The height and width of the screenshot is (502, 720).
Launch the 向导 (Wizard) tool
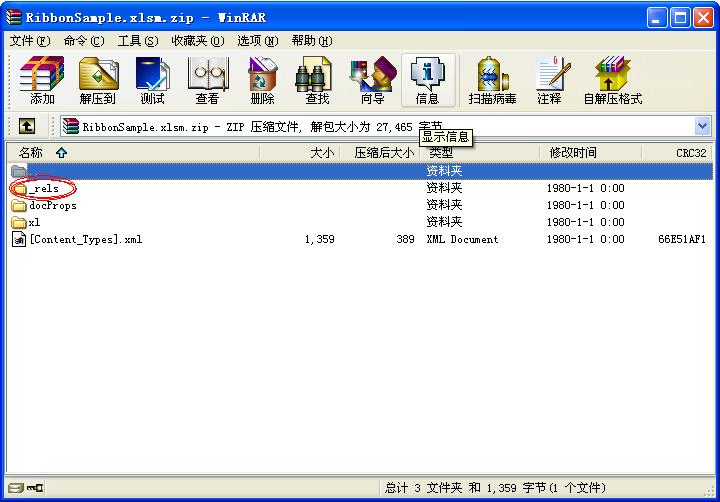coord(372,80)
